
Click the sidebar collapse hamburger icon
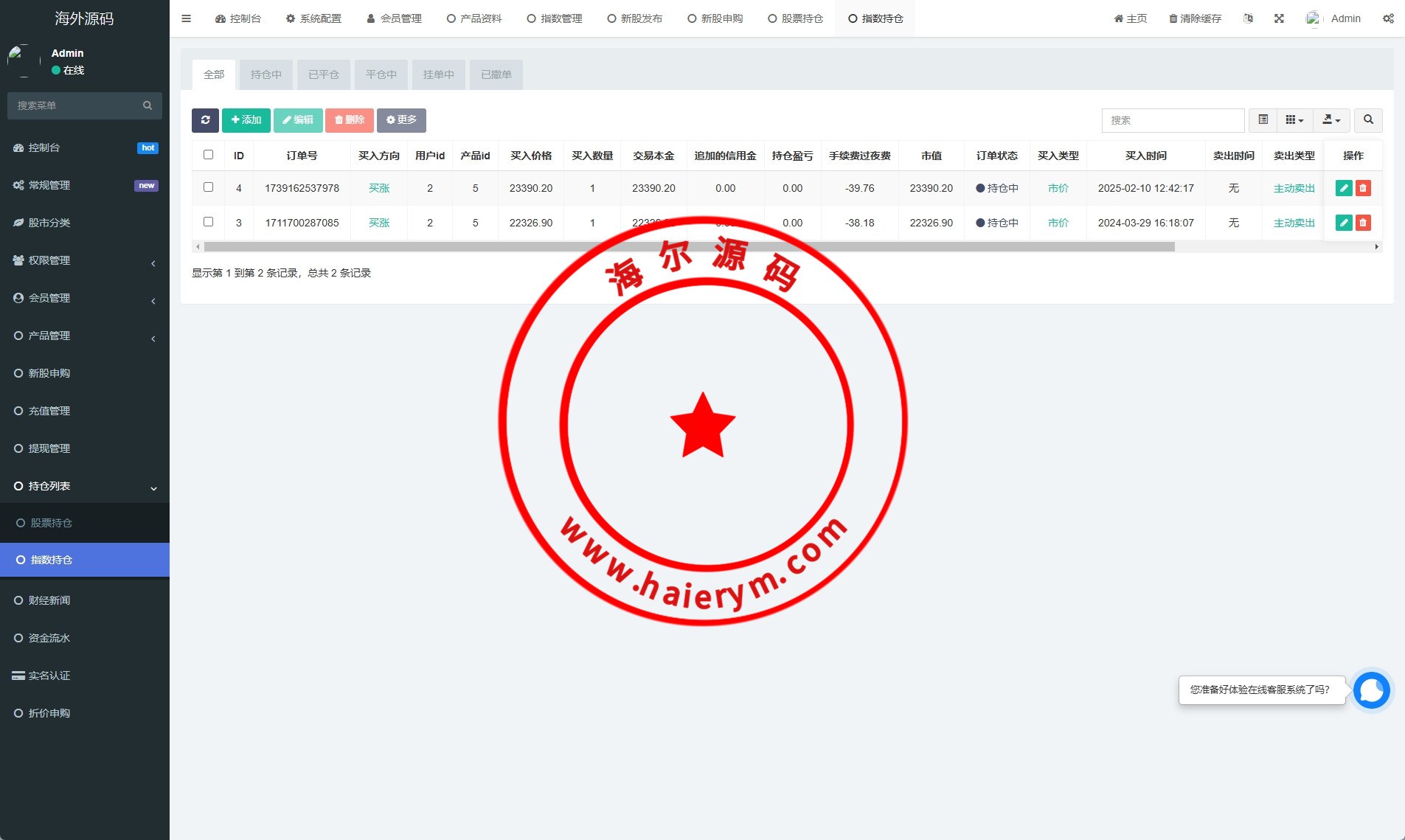186,18
